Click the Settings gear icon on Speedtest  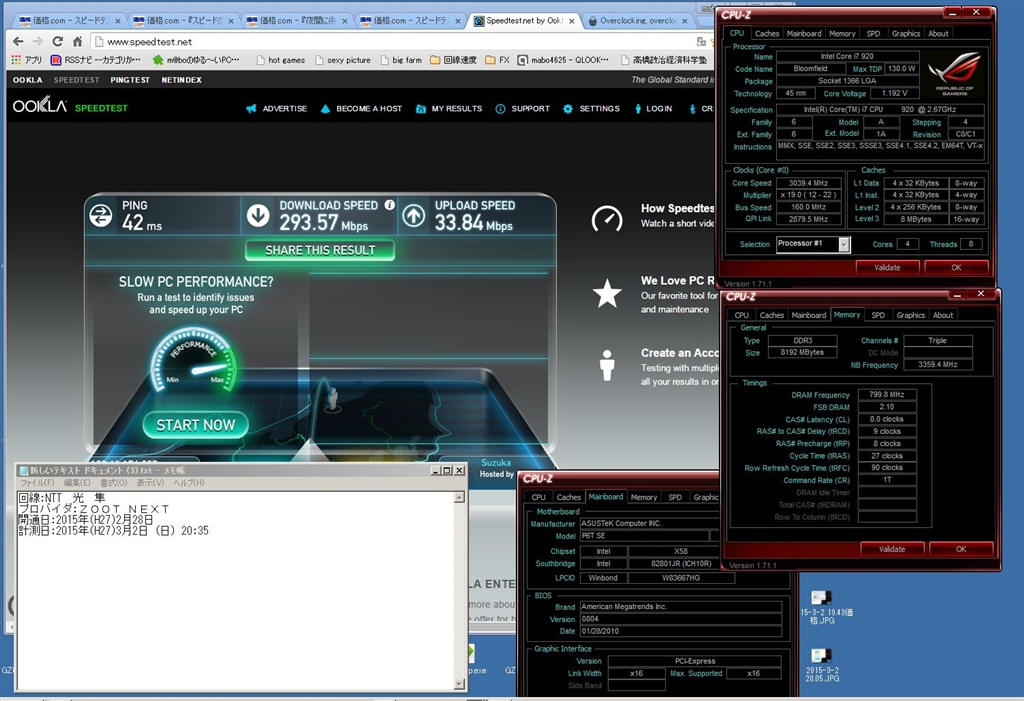(568, 109)
